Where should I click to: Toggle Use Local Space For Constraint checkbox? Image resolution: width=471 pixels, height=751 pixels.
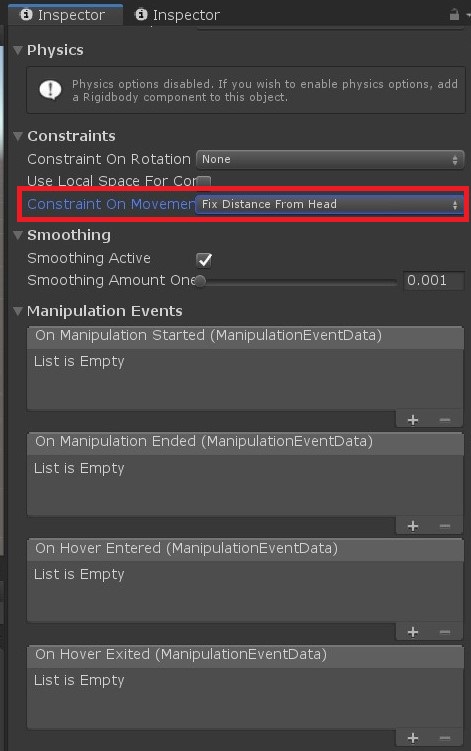204,182
